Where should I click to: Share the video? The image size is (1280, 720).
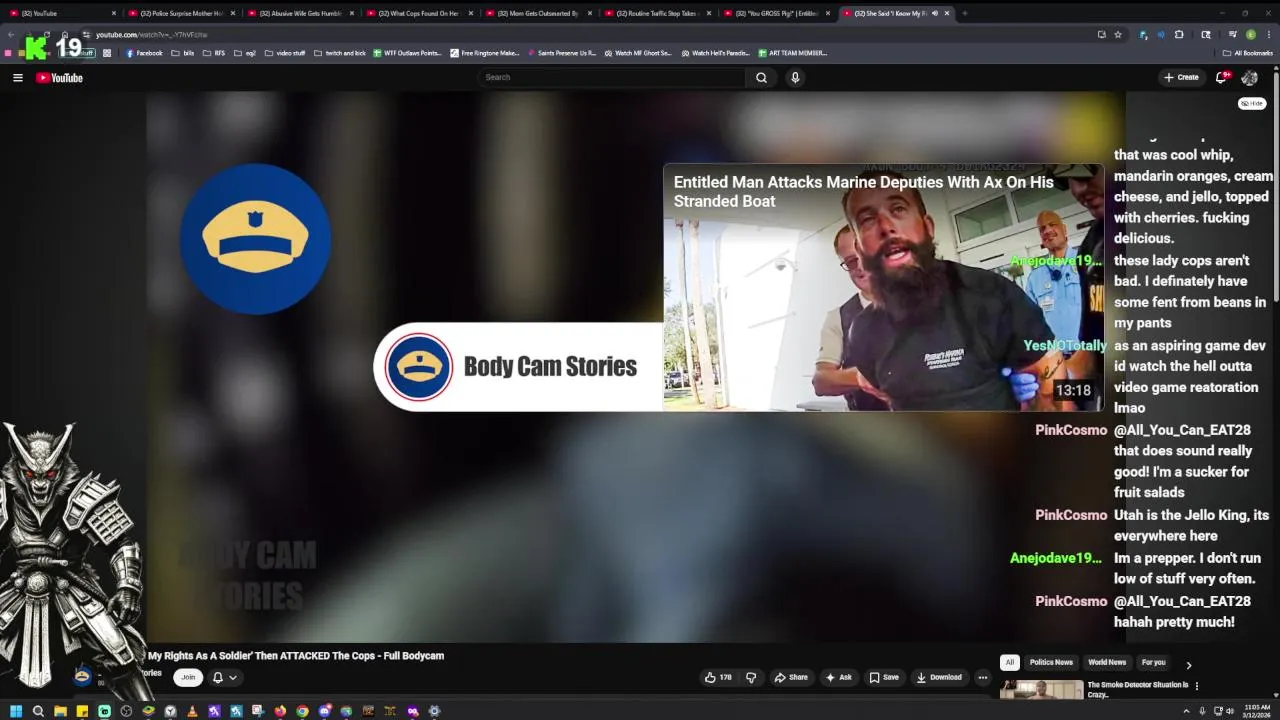pyautogui.click(x=791, y=677)
